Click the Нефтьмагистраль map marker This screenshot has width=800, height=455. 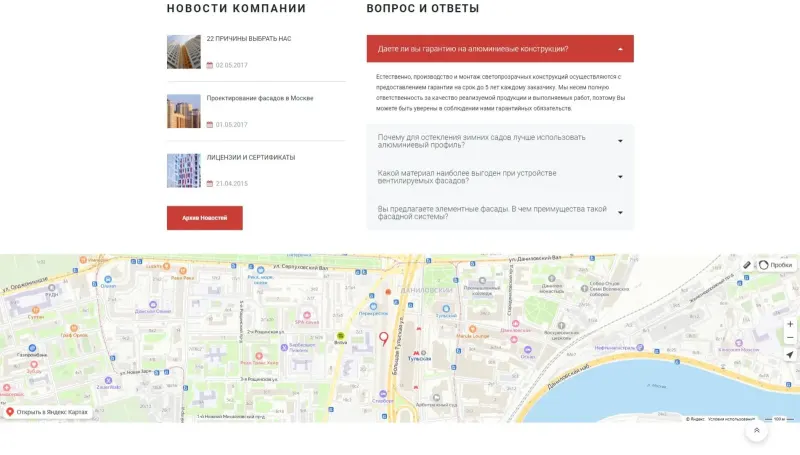(640, 347)
